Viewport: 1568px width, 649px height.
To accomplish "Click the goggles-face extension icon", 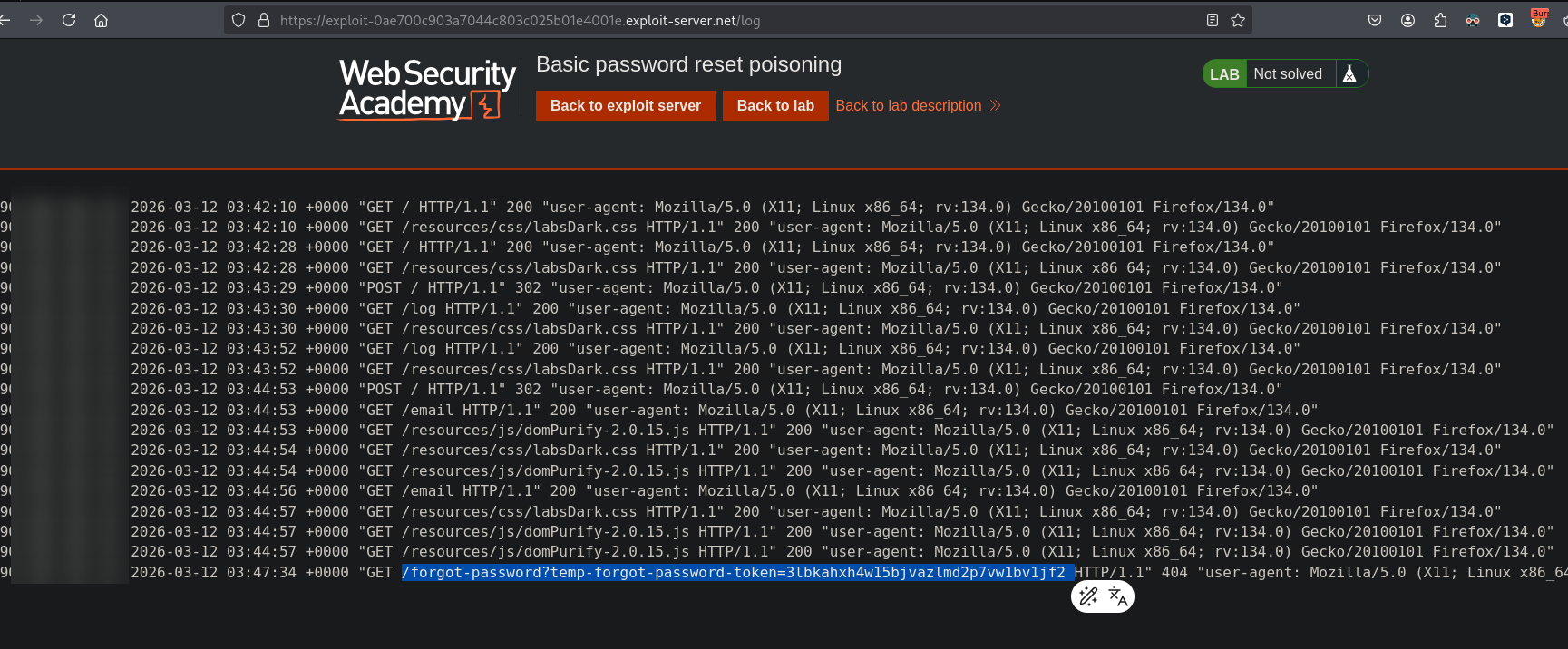I will click(x=1473, y=20).
